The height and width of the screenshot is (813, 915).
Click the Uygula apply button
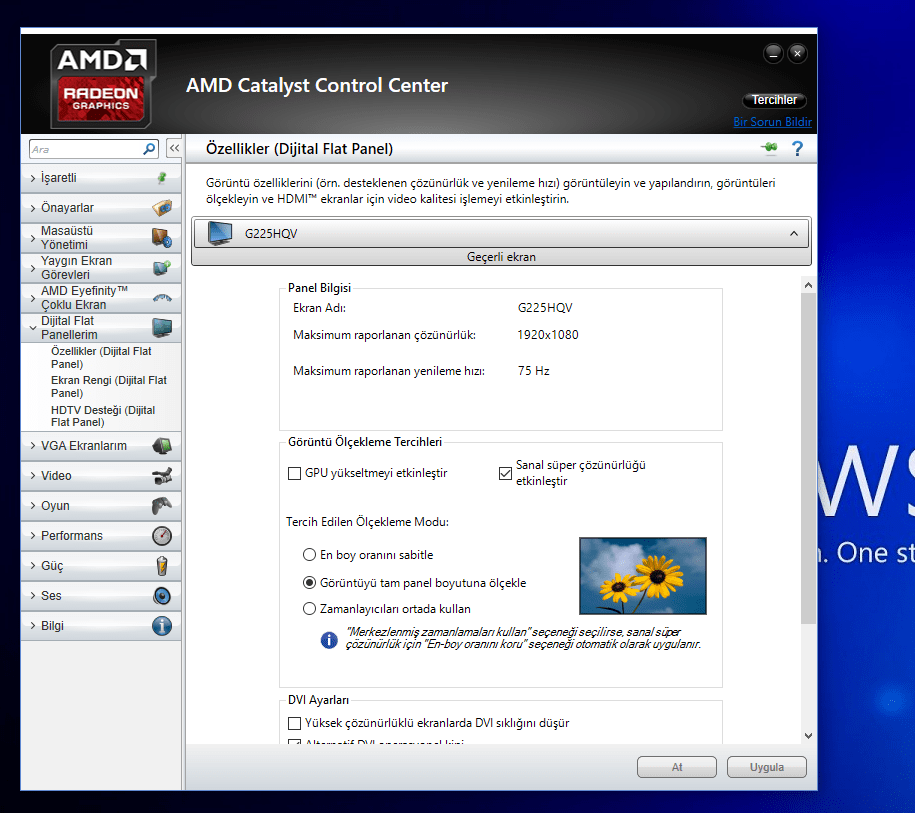pyautogui.click(x=767, y=767)
